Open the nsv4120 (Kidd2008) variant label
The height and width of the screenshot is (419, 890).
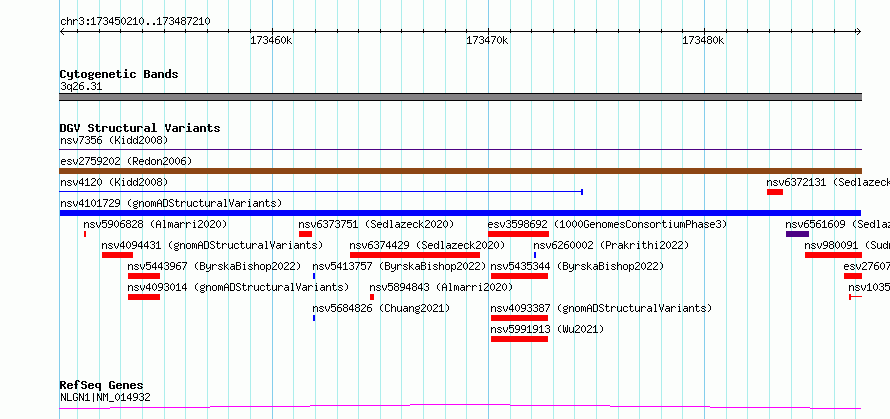(114, 182)
